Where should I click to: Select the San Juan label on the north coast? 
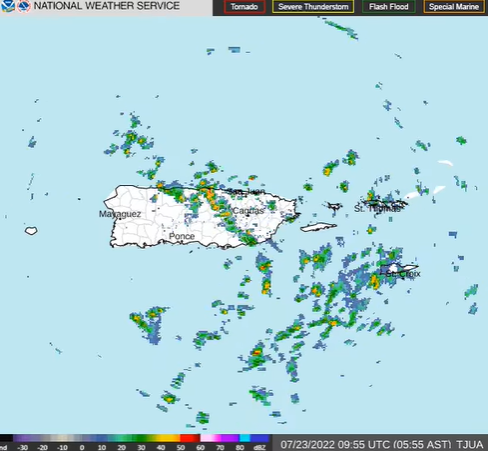pyautogui.click(x=248, y=192)
